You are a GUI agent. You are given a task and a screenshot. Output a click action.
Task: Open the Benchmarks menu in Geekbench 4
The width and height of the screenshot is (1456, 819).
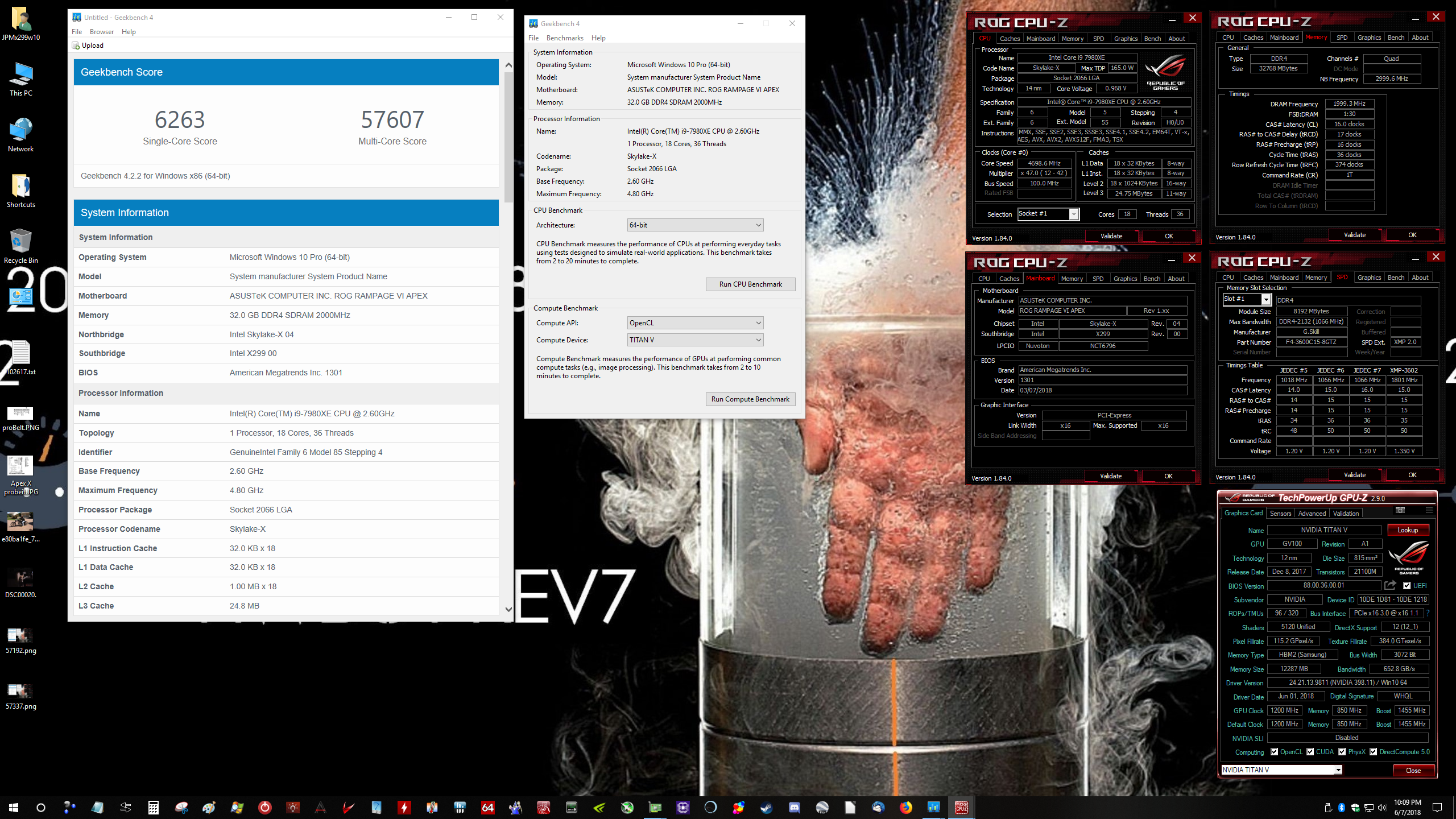(x=565, y=38)
